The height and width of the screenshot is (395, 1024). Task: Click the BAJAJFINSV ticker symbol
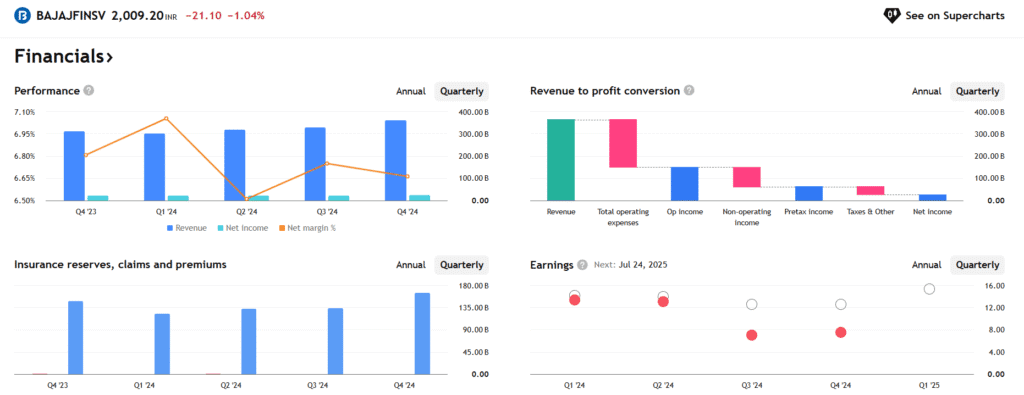coord(72,16)
